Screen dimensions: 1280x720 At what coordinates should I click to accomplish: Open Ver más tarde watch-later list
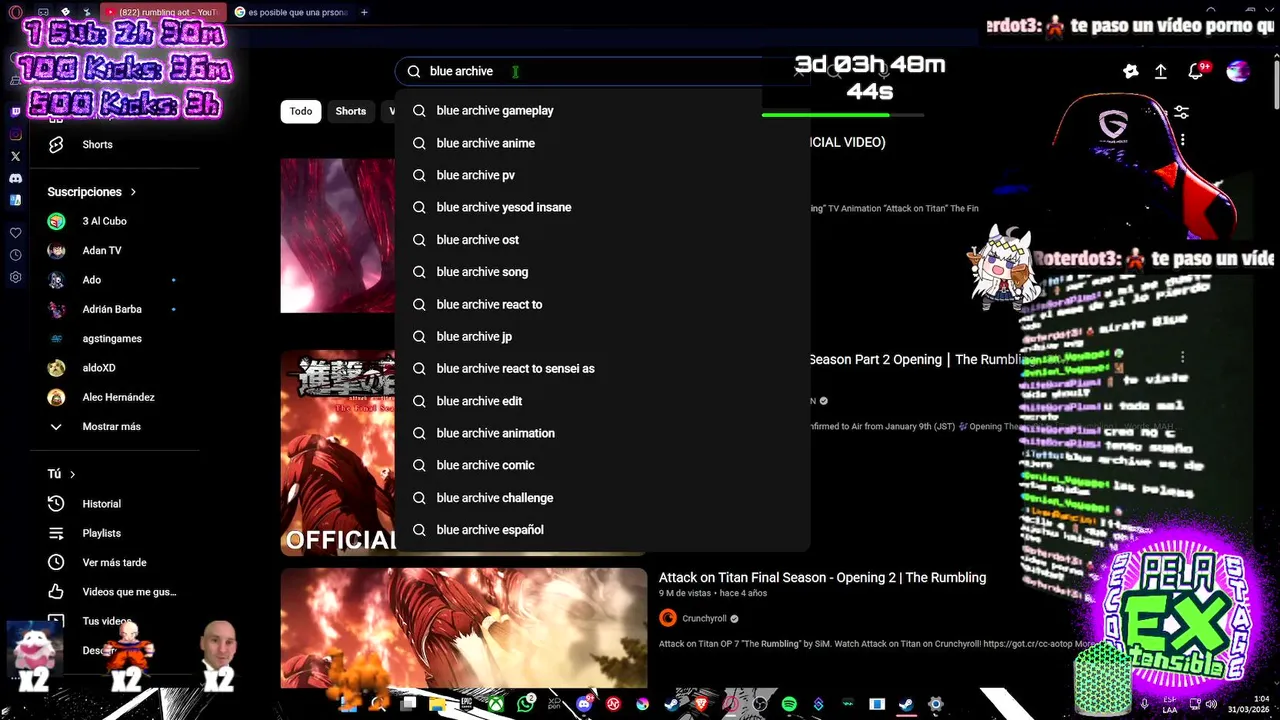pyautogui.click(x=113, y=562)
